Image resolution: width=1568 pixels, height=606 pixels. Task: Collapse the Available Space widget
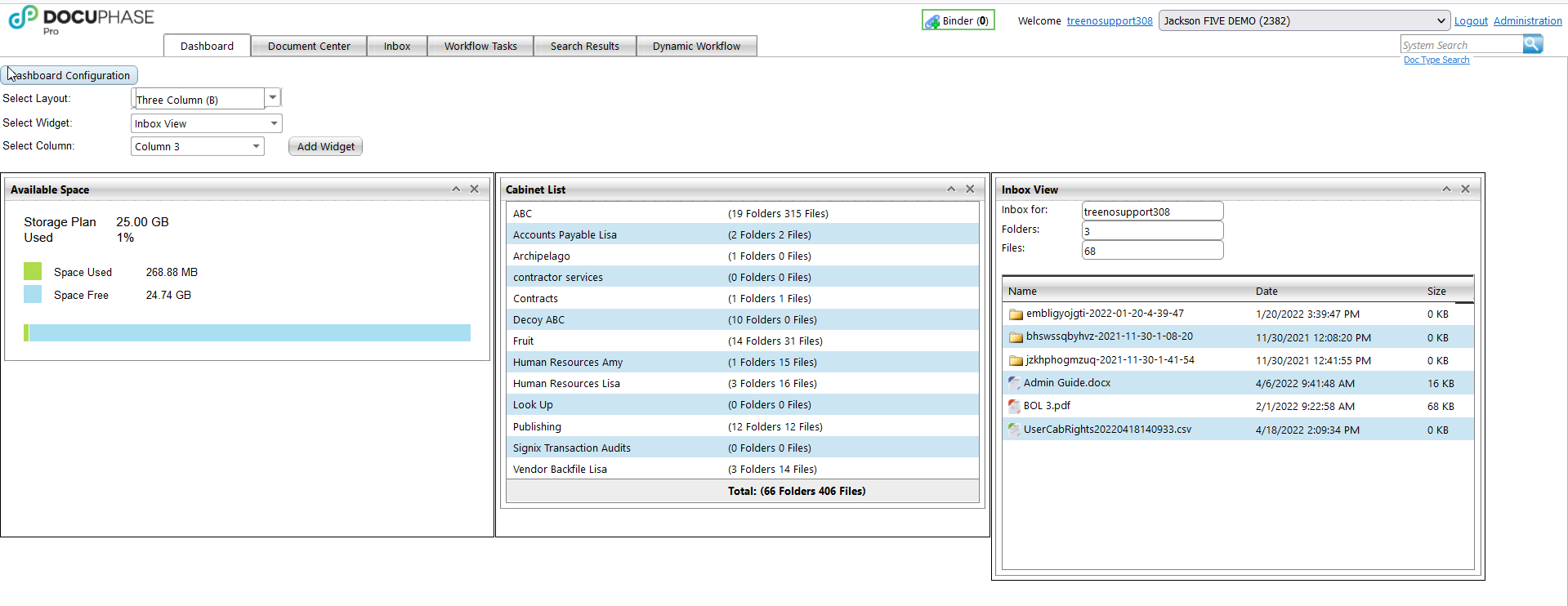click(456, 189)
